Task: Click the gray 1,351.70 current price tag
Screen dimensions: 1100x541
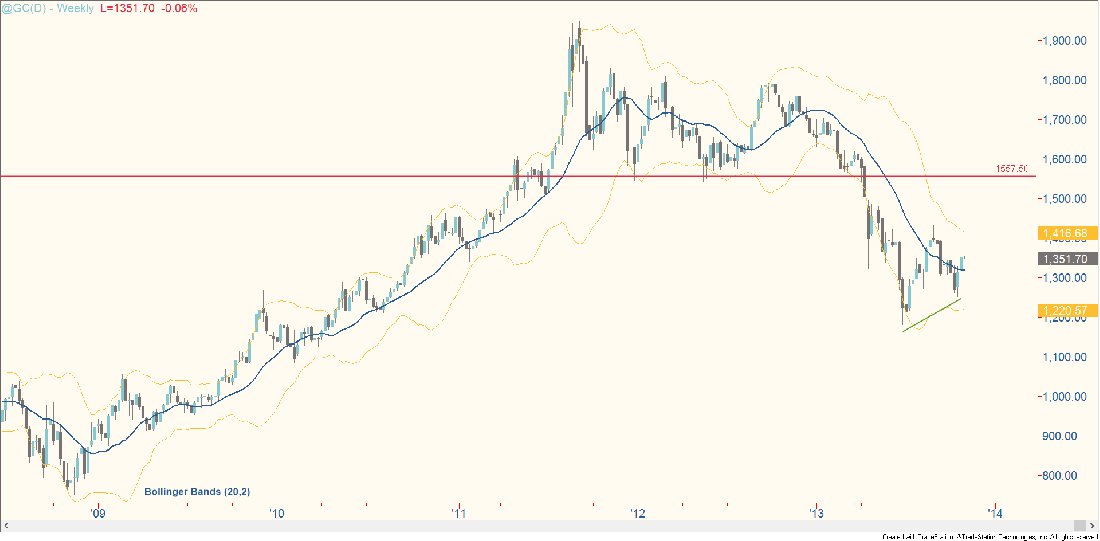Action: click(1063, 258)
